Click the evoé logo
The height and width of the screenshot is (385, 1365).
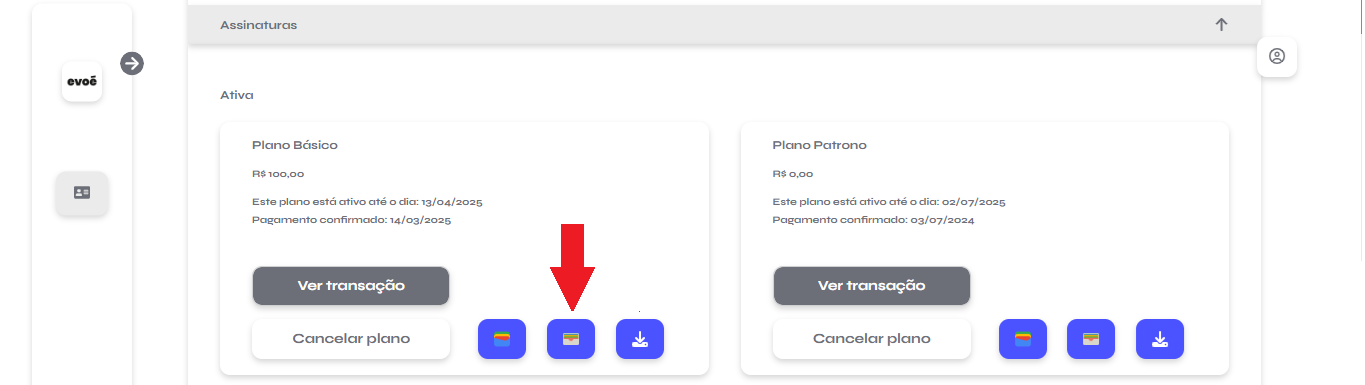tap(82, 82)
